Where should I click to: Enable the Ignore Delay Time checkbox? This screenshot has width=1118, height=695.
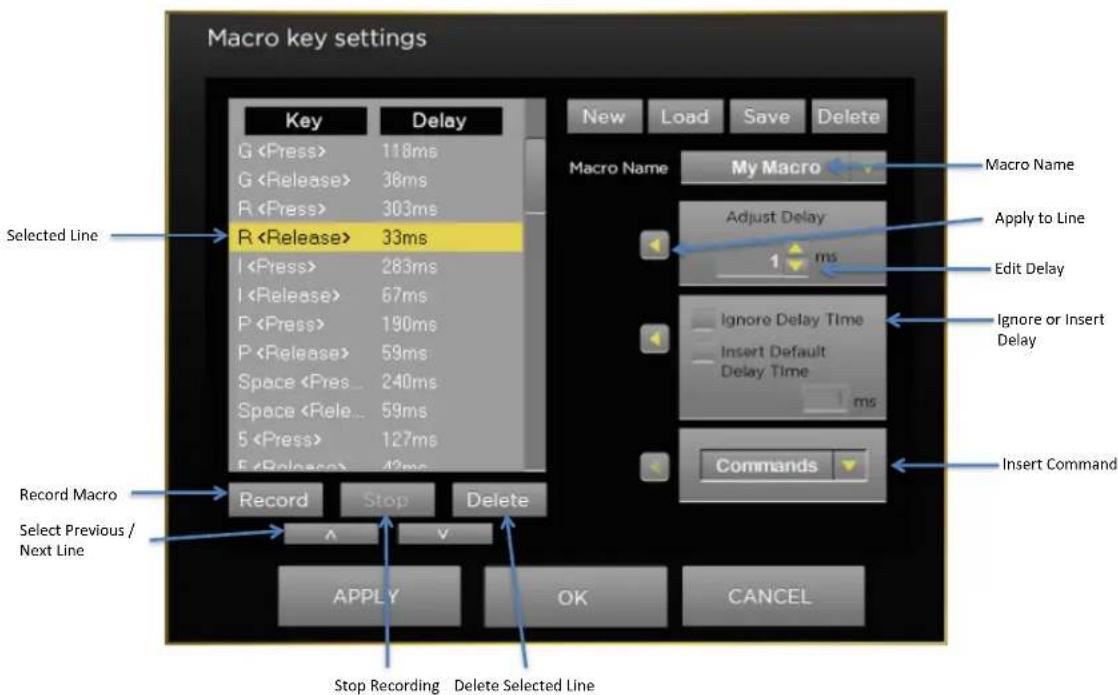(703, 319)
